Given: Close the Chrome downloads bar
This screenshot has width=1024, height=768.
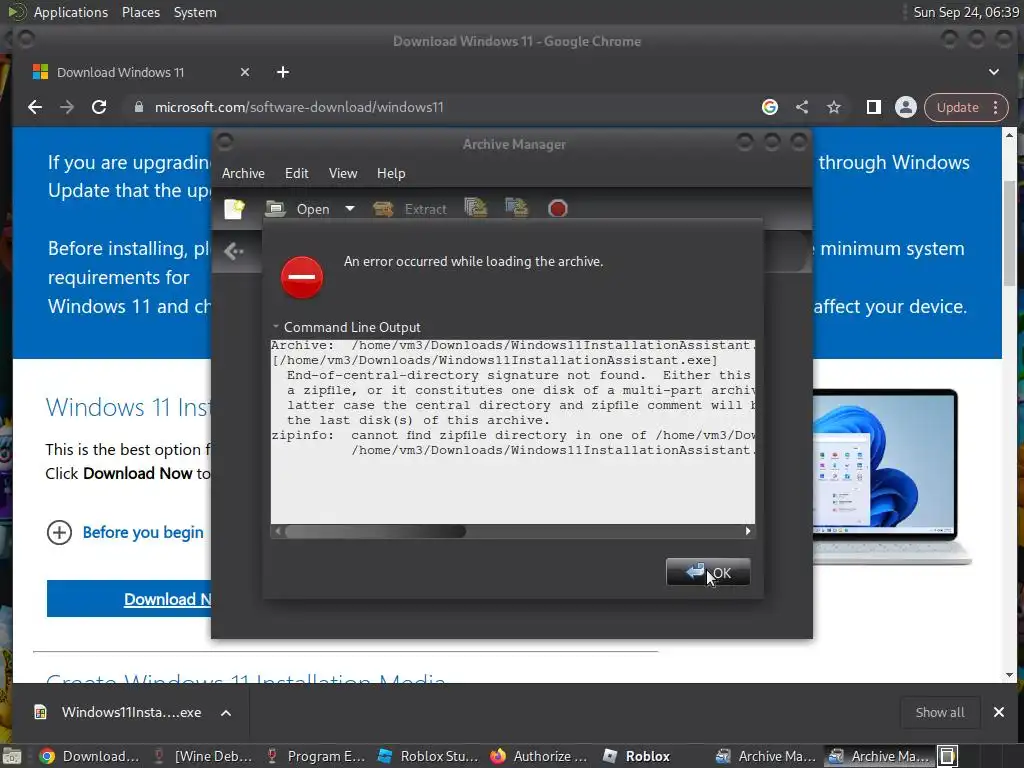Looking at the screenshot, I should pyautogui.click(x=999, y=712).
